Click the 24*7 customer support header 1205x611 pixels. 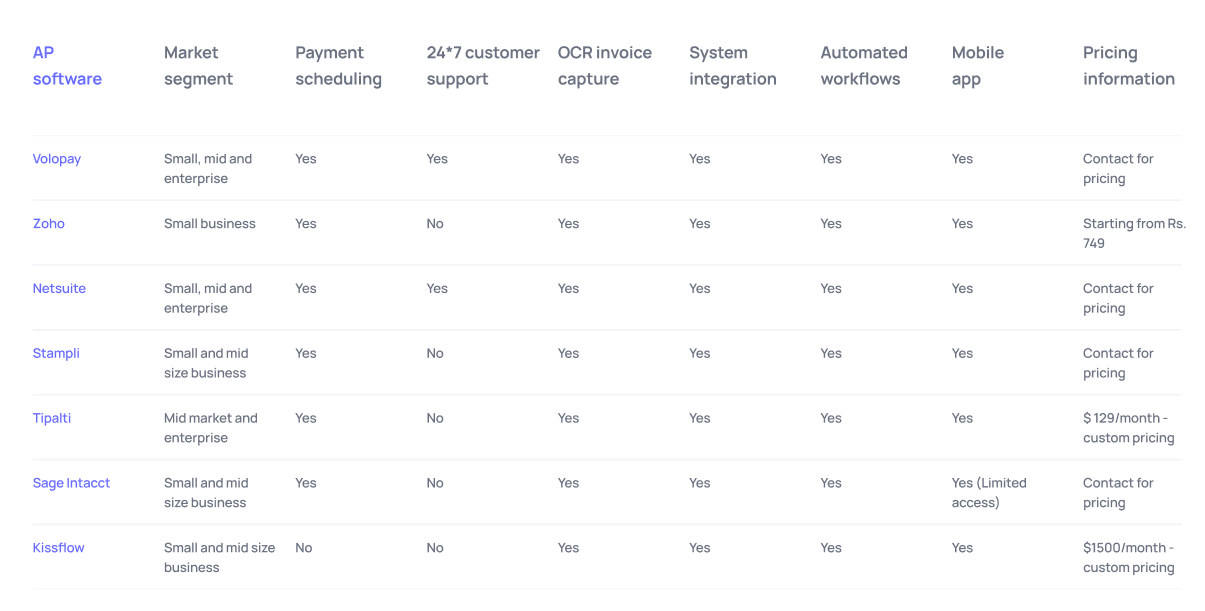point(483,66)
